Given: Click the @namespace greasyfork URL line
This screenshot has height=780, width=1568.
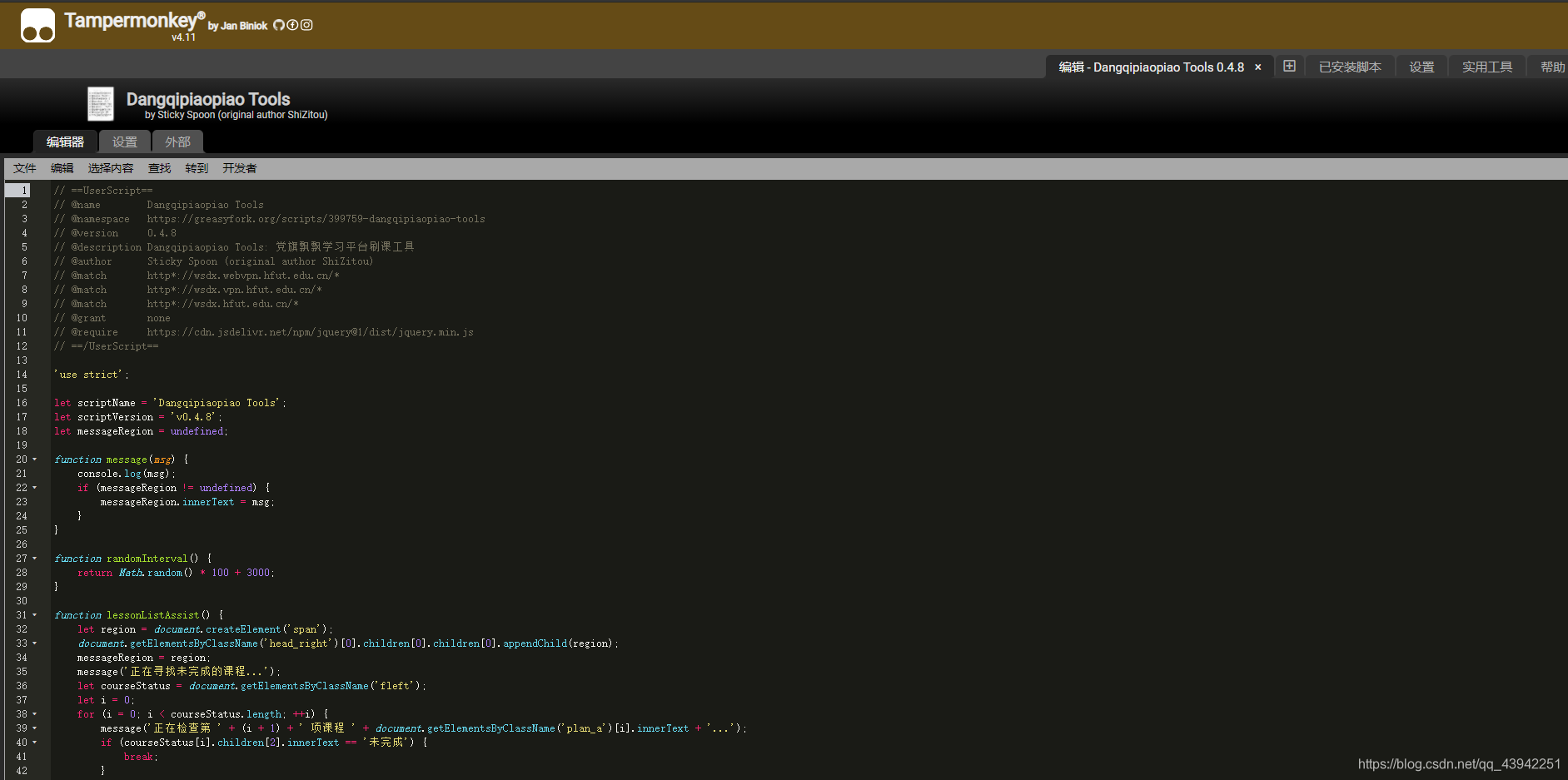Looking at the screenshot, I should (270, 219).
